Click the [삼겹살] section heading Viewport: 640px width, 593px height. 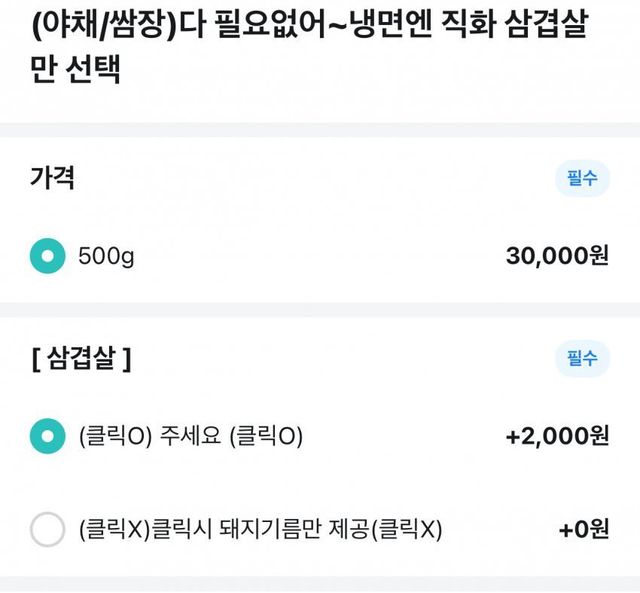[x=81, y=359]
